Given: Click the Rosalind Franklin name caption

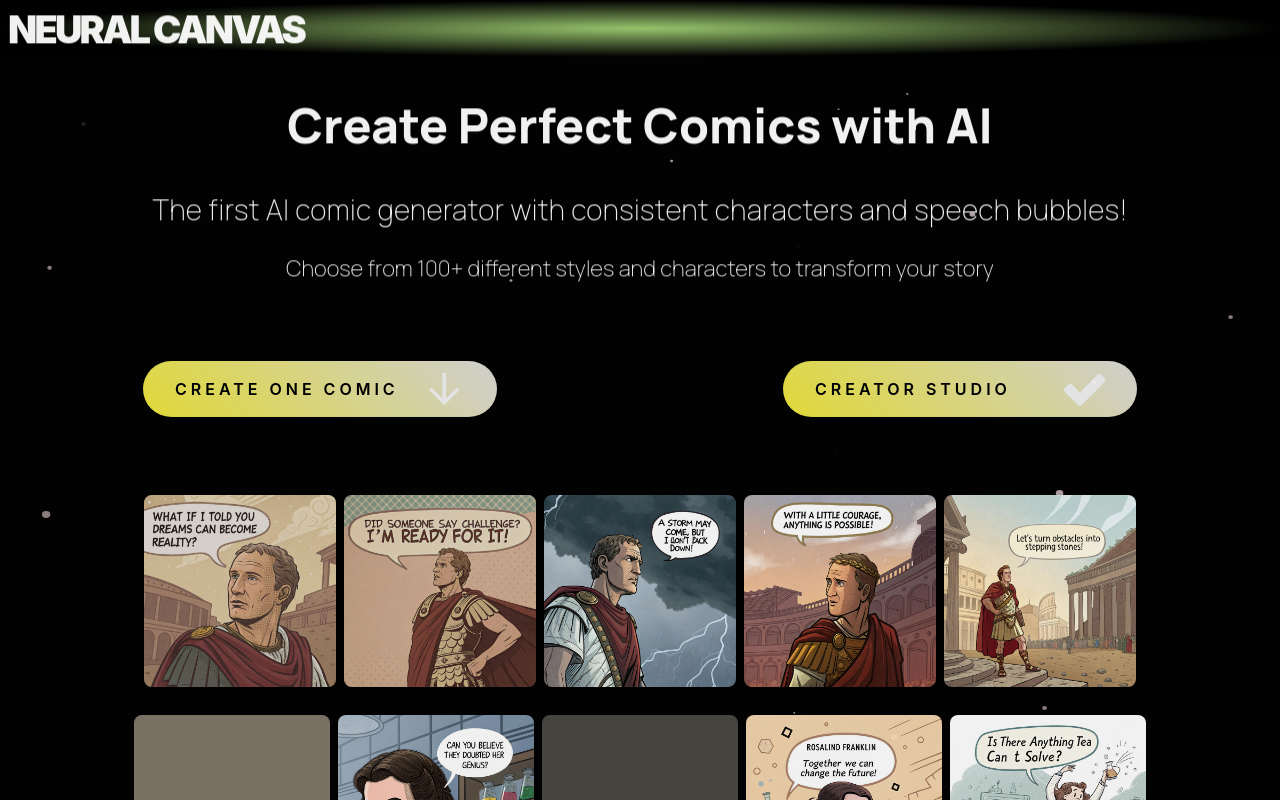Looking at the screenshot, I should tap(841, 746).
